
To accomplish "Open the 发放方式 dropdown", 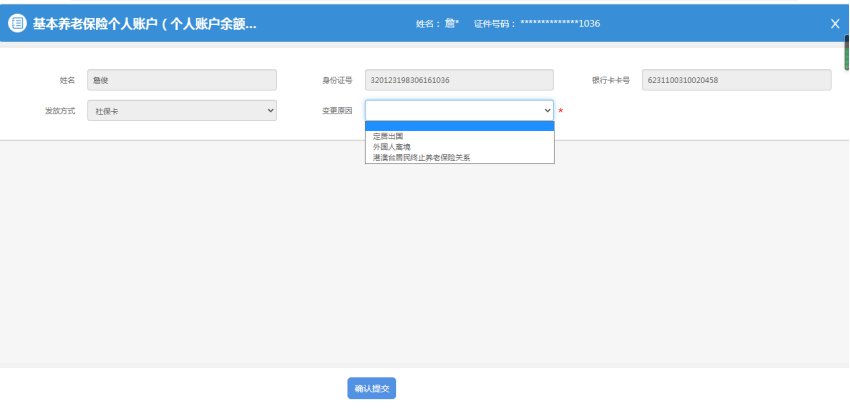I will 181,111.
